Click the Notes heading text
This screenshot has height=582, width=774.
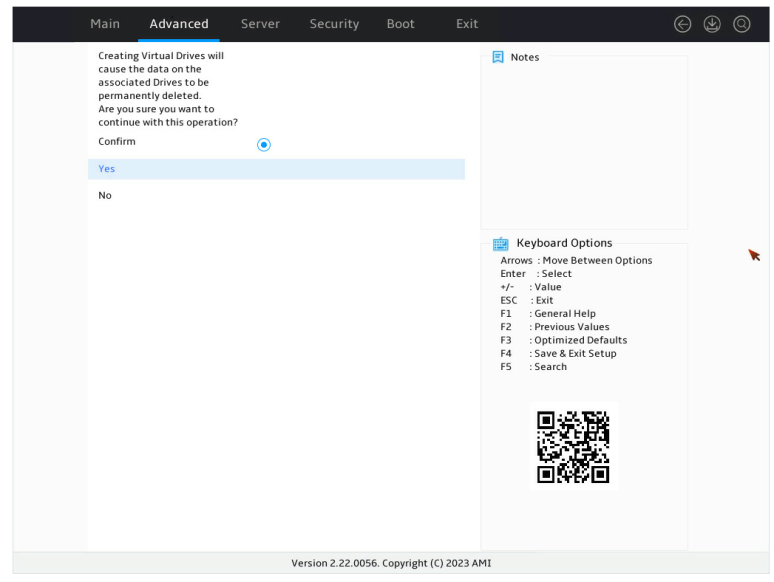(x=525, y=57)
